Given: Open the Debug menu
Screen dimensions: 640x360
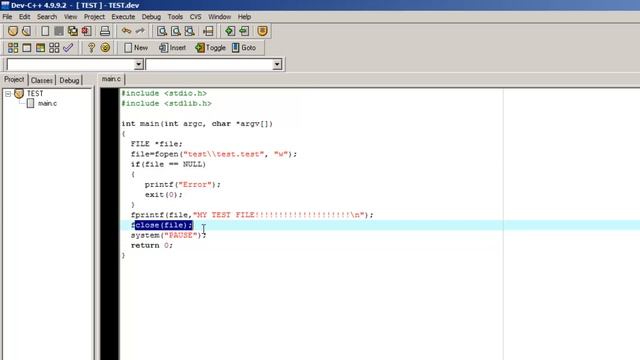Looking at the screenshot, I should tap(151, 17).
